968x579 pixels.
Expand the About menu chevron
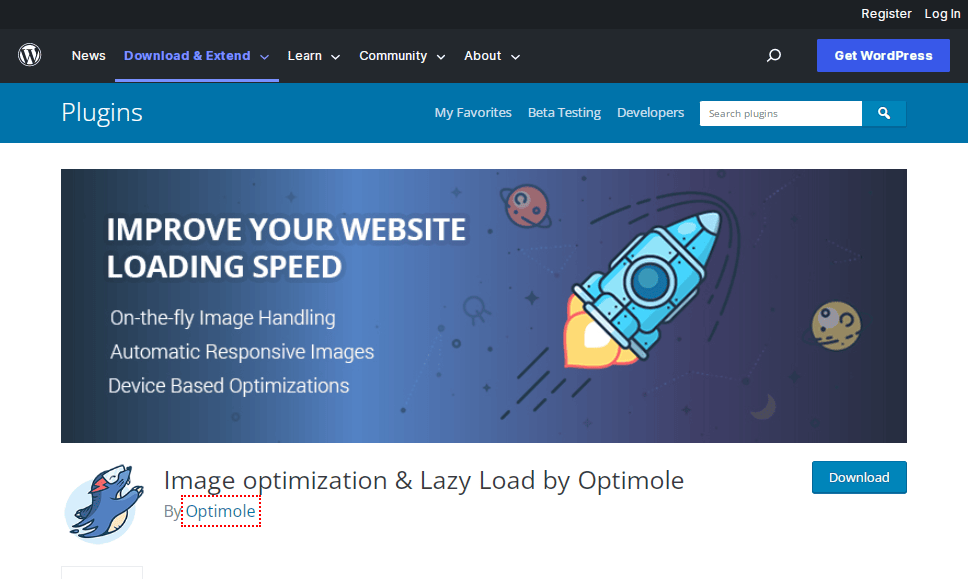point(515,57)
